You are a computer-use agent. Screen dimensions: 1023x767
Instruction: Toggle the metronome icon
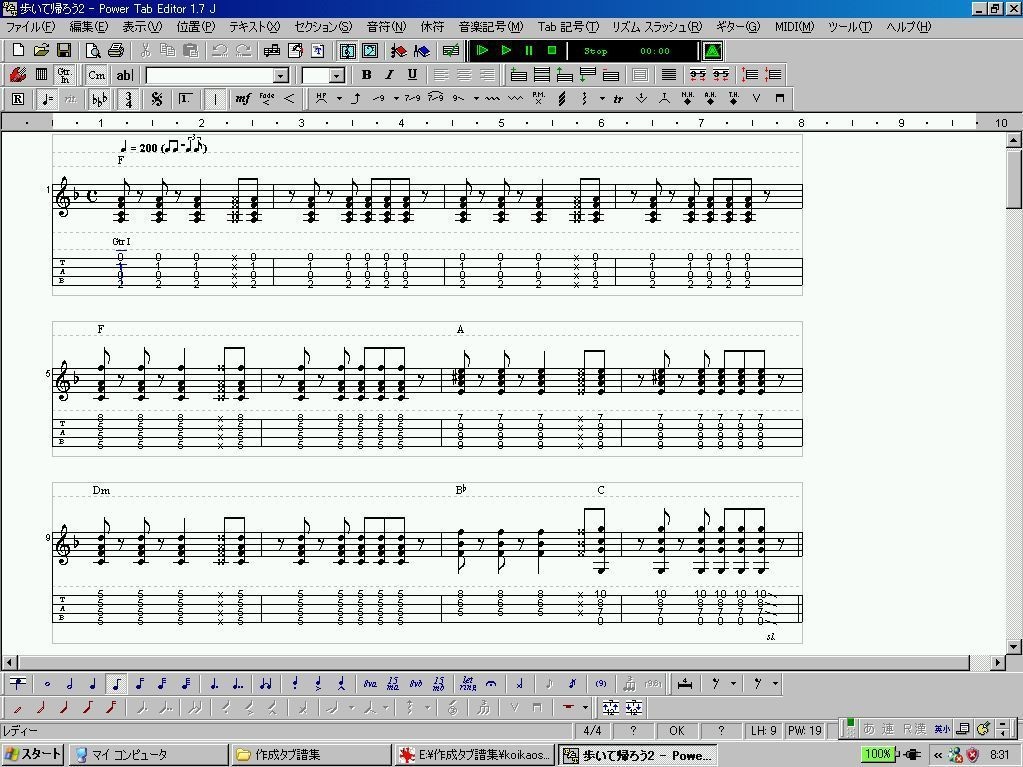tap(712, 50)
